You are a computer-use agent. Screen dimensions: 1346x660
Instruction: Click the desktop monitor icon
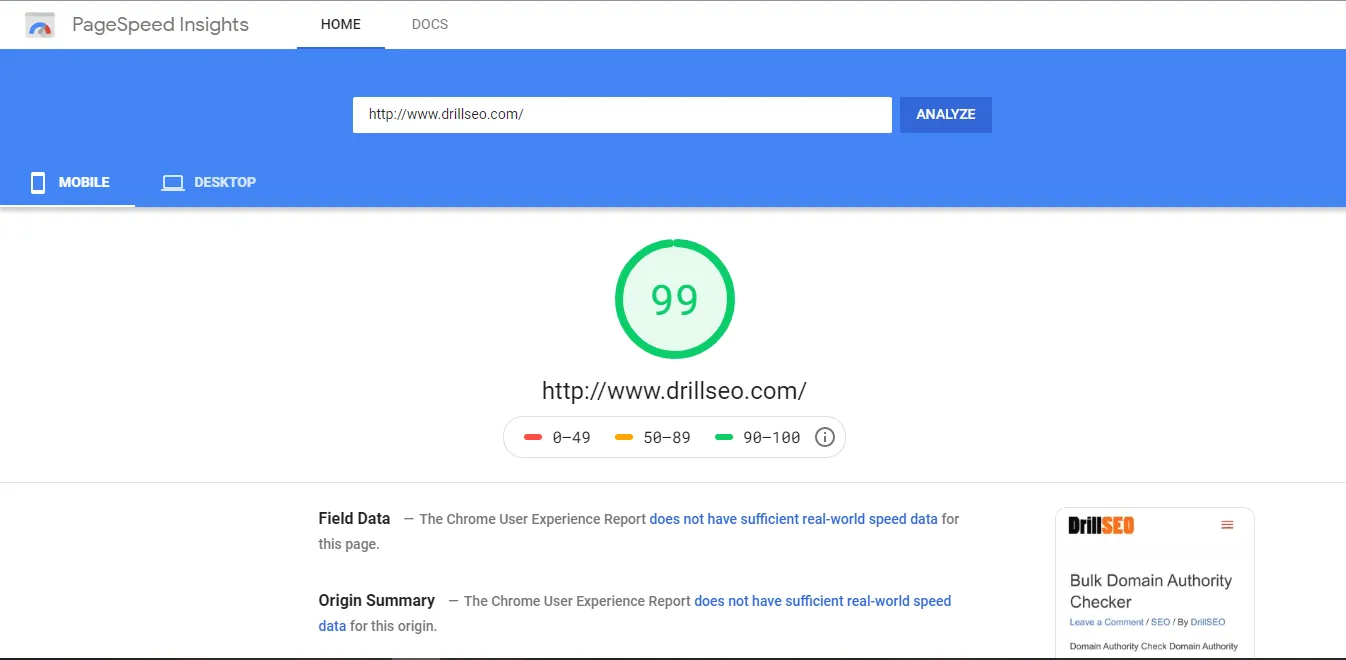point(173,183)
